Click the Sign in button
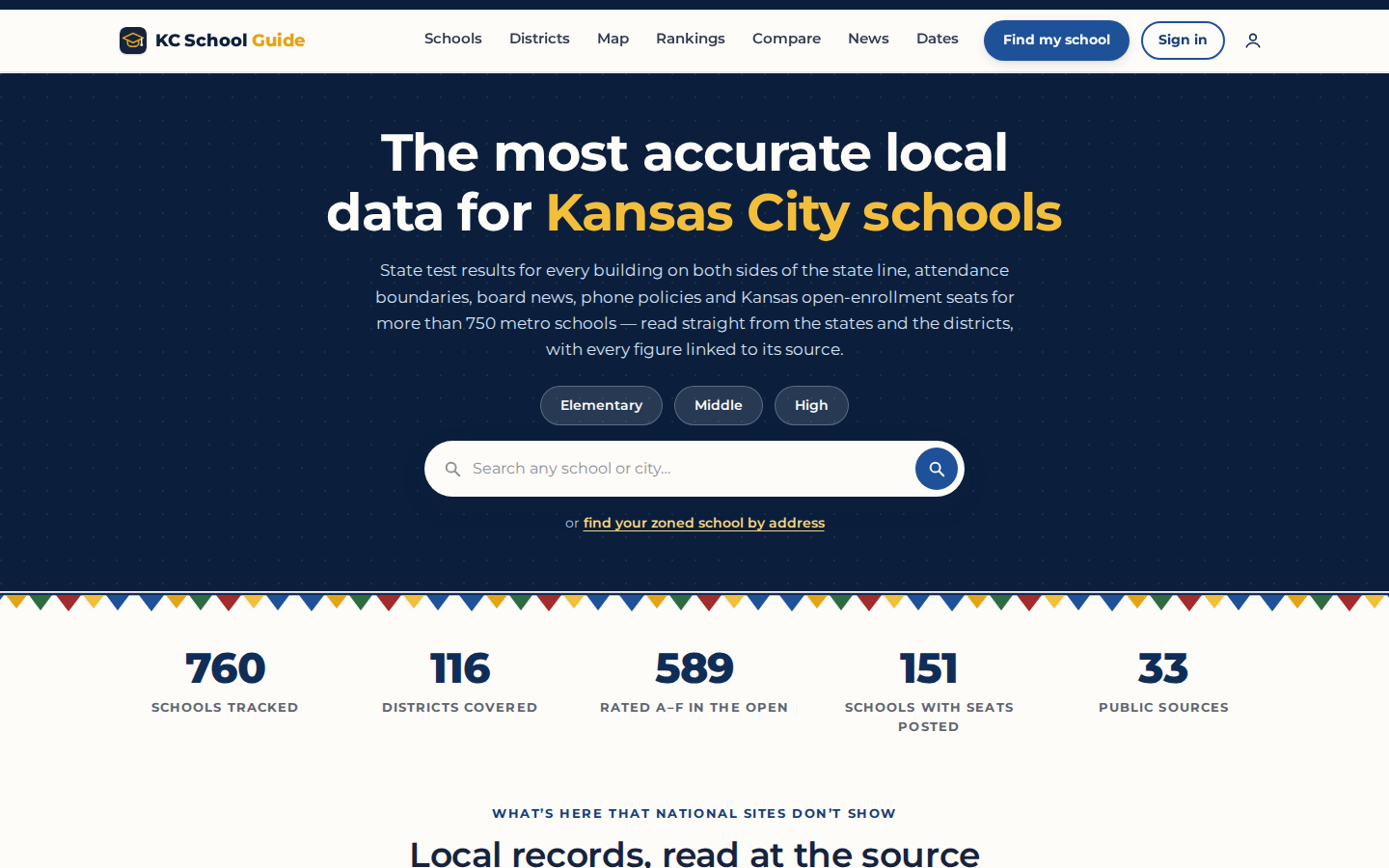This screenshot has height=868, width=1389. tap(1183, 41)
